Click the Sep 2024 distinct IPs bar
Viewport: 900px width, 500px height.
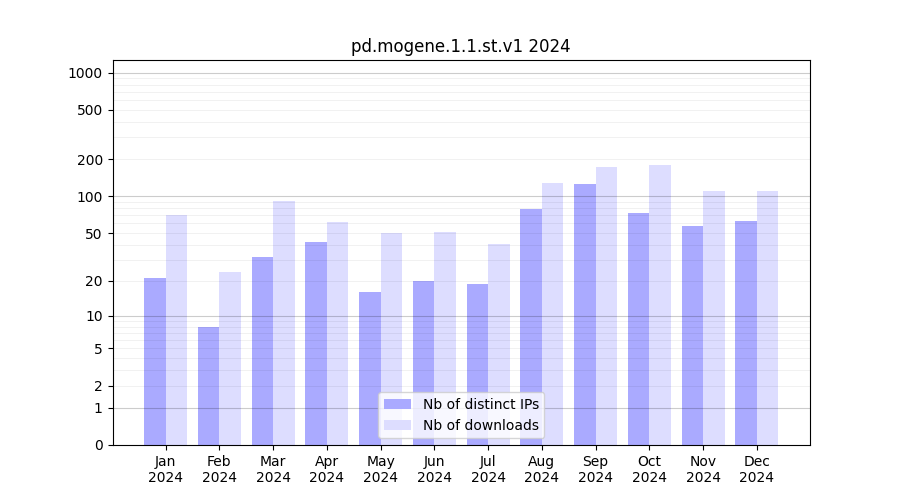pos(585,314)
